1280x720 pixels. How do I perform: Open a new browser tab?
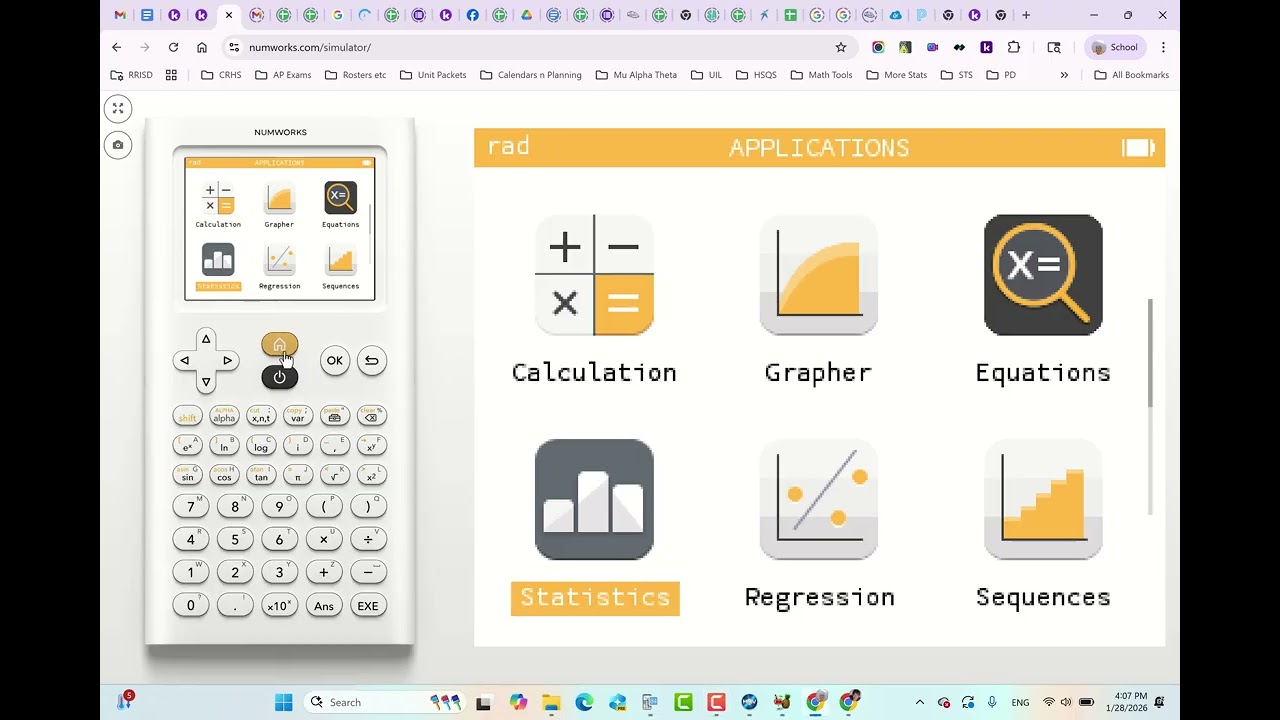(1026, 15)
